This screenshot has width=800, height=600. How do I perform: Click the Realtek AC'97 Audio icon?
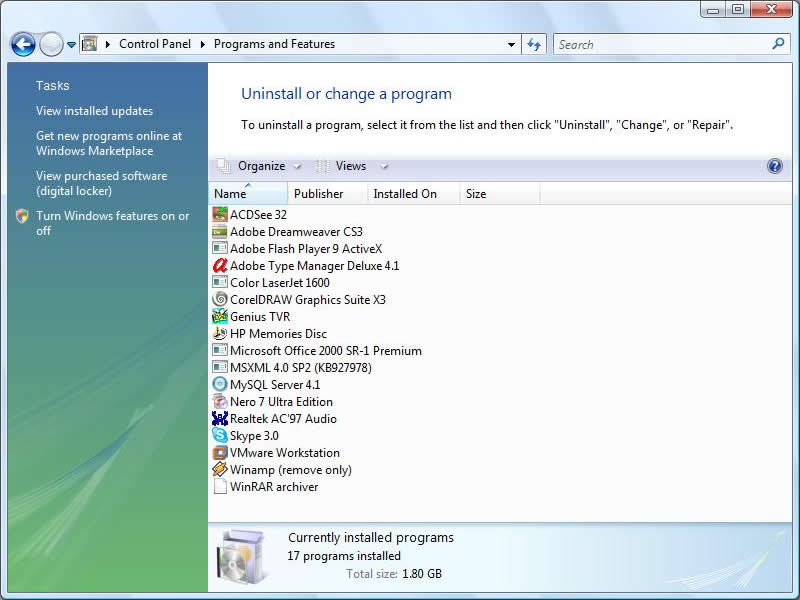[220, 418]
